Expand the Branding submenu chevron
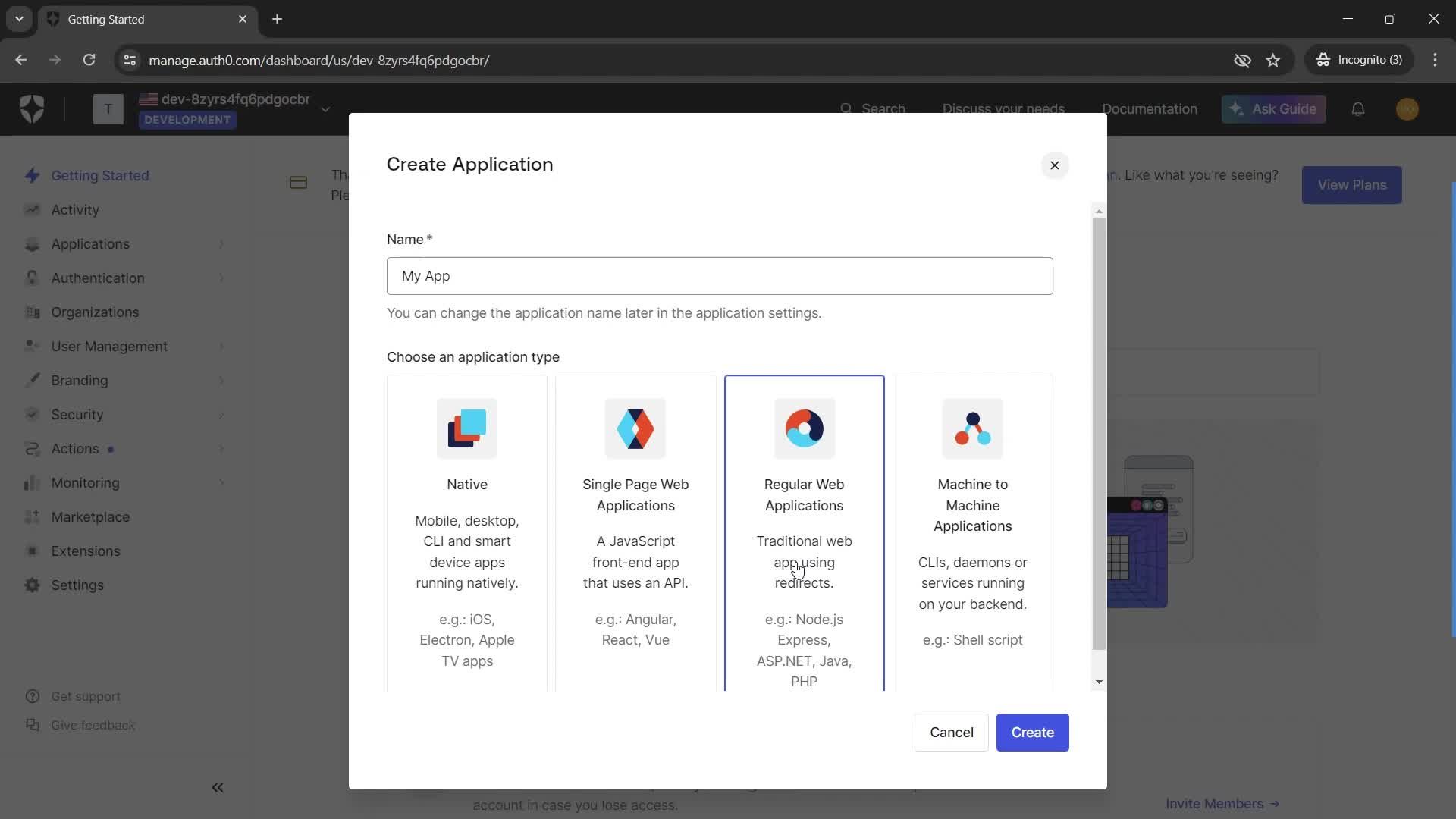Screen dimensions: 1456x819 221,381
